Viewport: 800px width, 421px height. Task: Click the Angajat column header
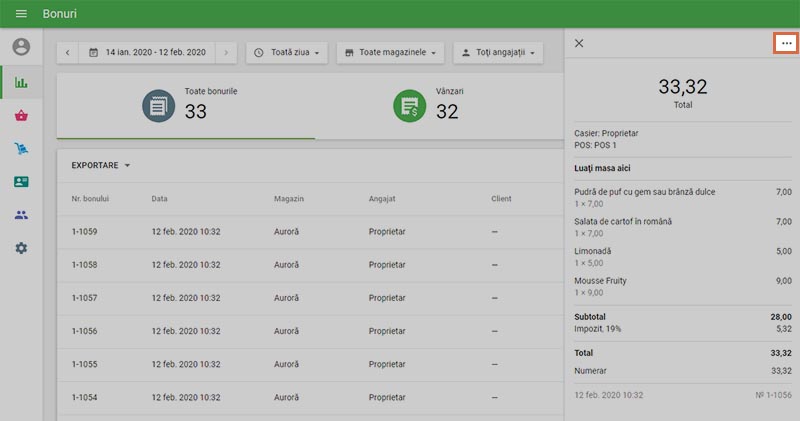[x=382, y=199]
